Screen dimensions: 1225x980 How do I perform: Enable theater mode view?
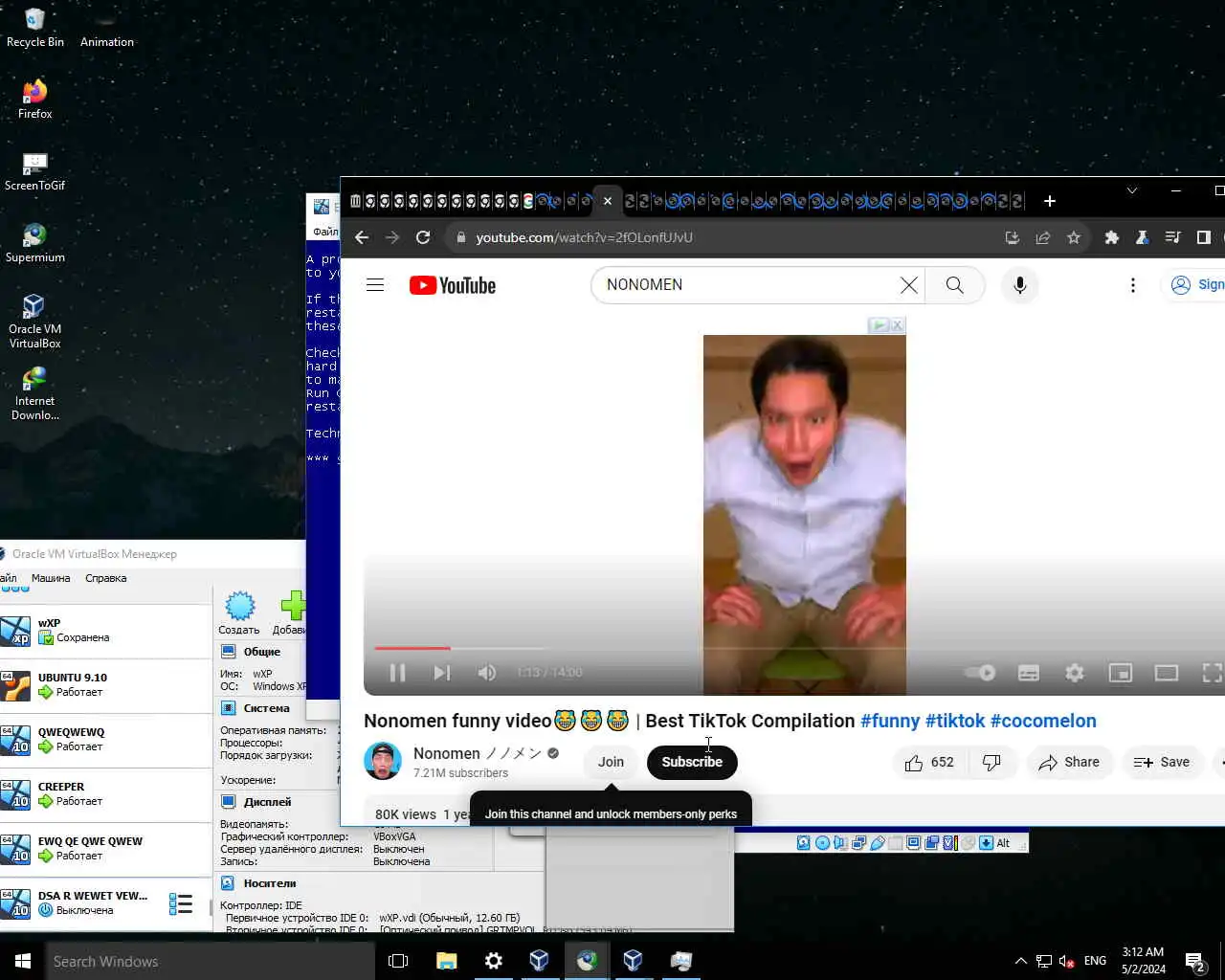point(1167,673)
